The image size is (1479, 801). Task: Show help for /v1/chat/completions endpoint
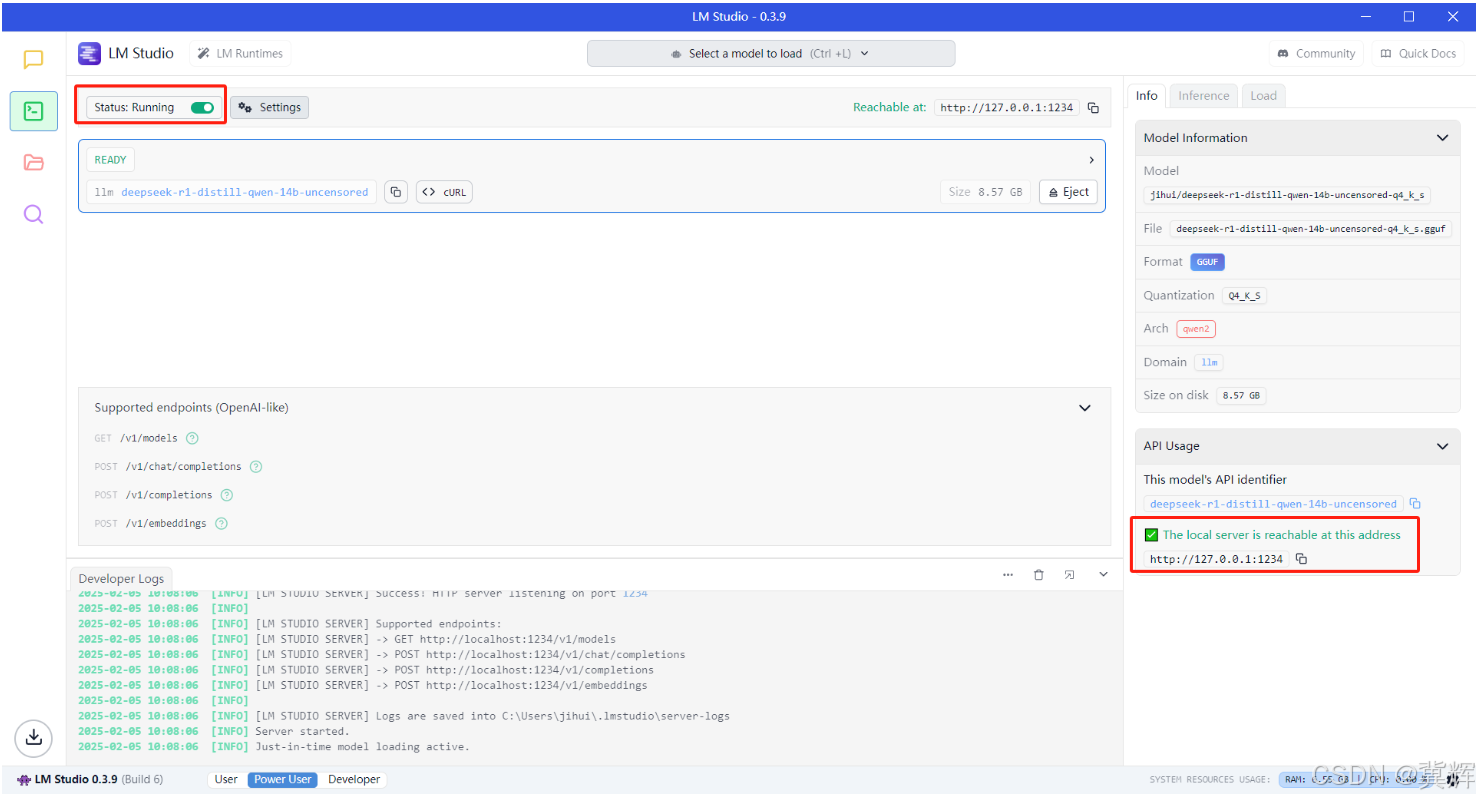(256, 467)
